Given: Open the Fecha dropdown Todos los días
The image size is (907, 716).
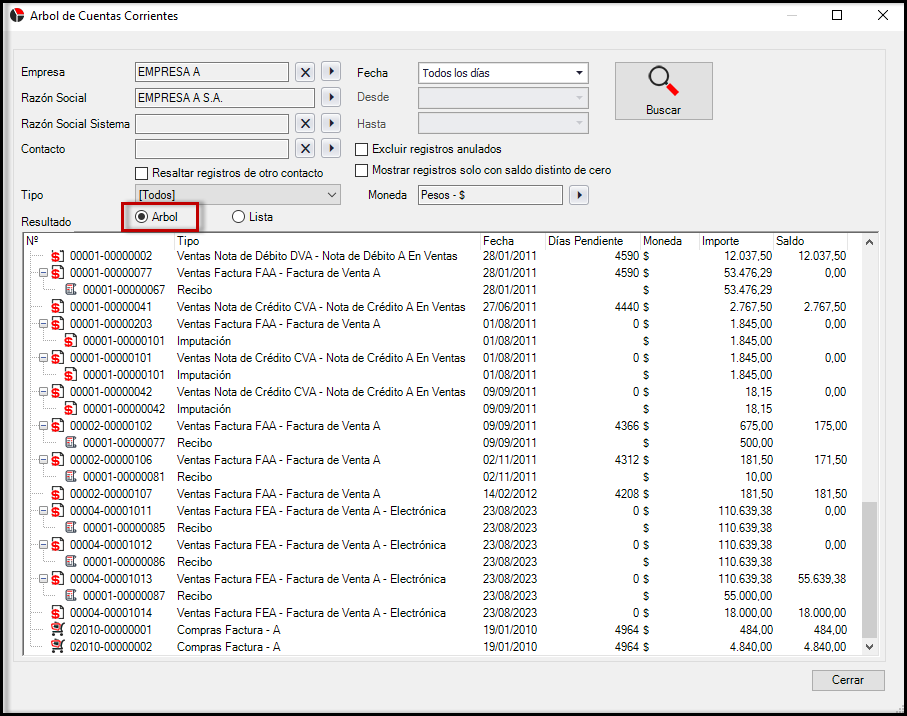Looking at the screenshot, I should [x=503, y=73].
